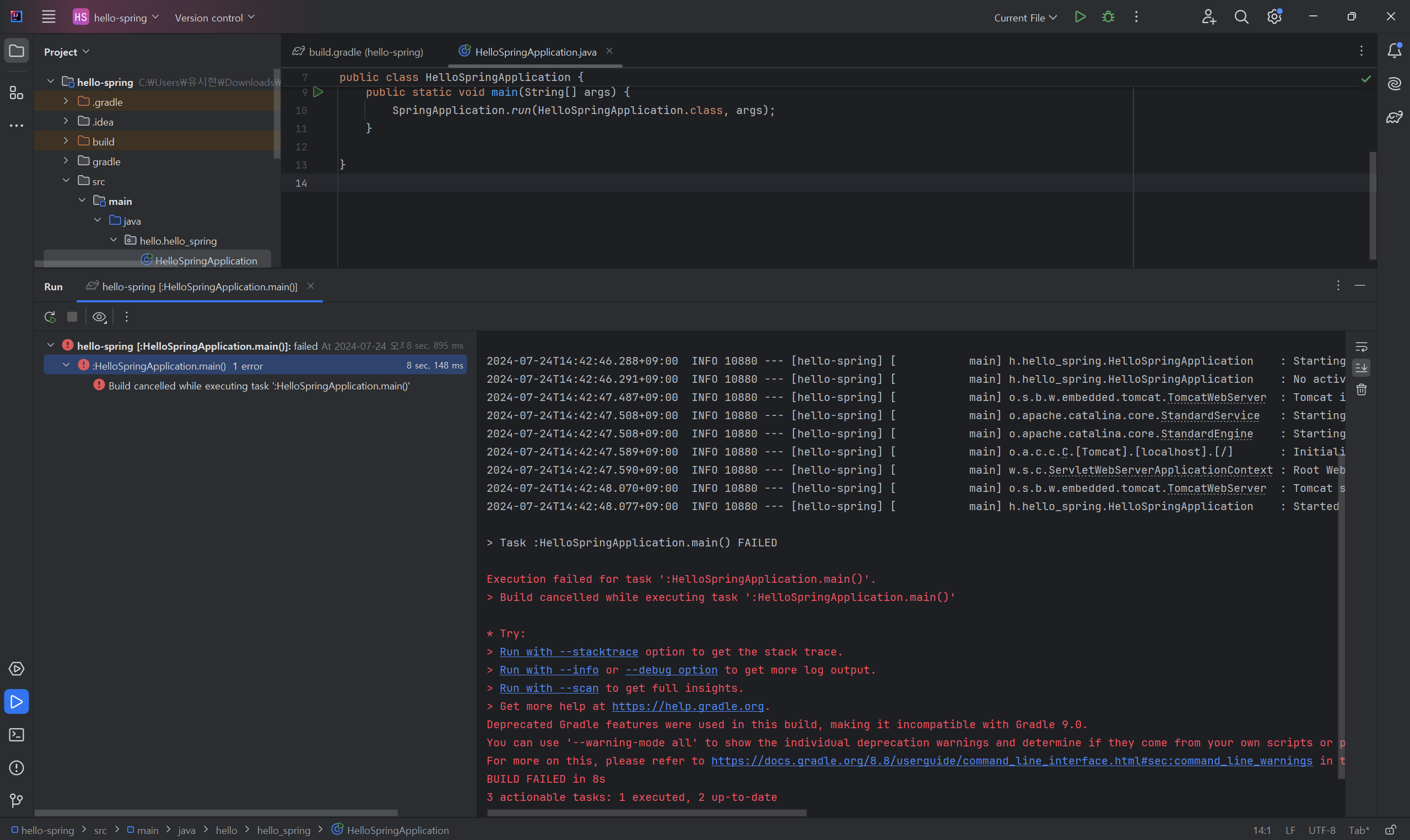Collapse the hello-spring failed run node
This screenshot has height=840, width=1410.
(x=50, y=345)
